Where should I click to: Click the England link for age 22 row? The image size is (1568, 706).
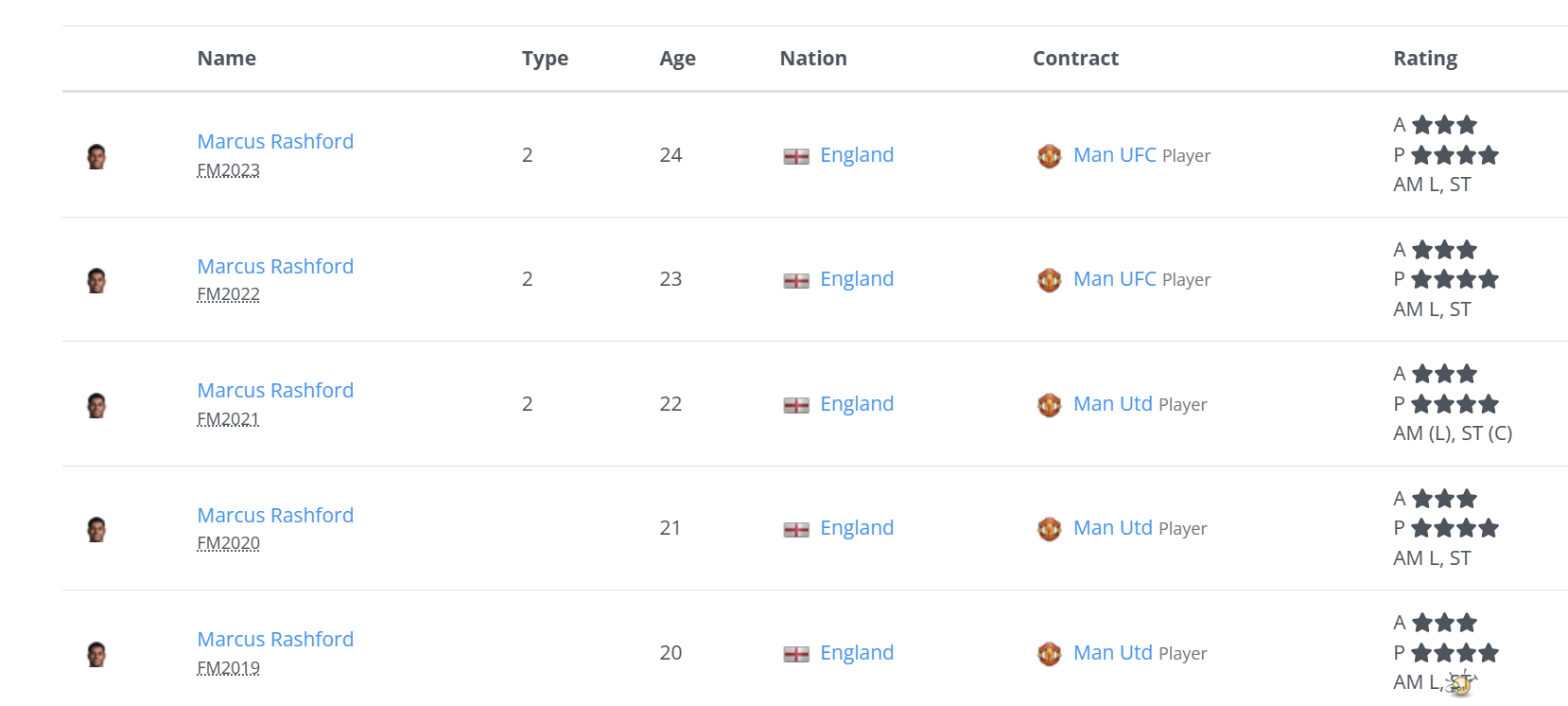857,403
